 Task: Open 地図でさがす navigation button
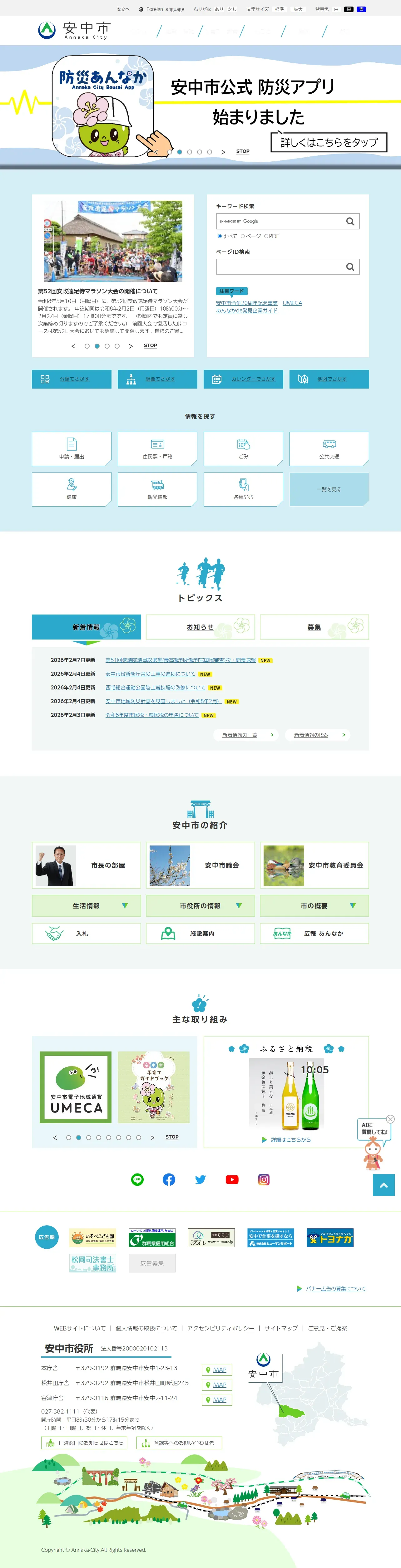(329, 379)
